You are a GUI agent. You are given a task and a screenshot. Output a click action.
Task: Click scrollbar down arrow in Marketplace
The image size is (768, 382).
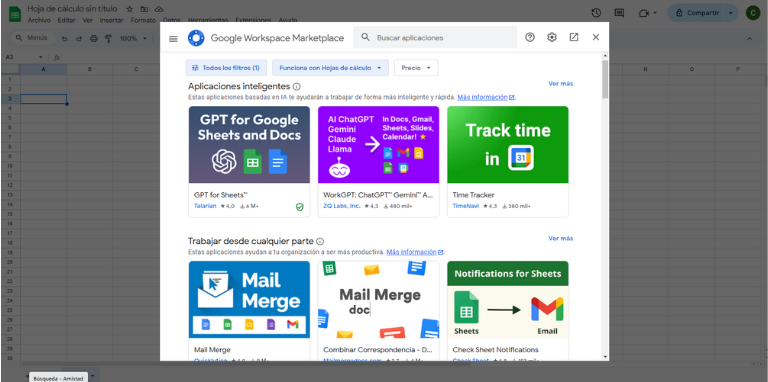point(605,357)
